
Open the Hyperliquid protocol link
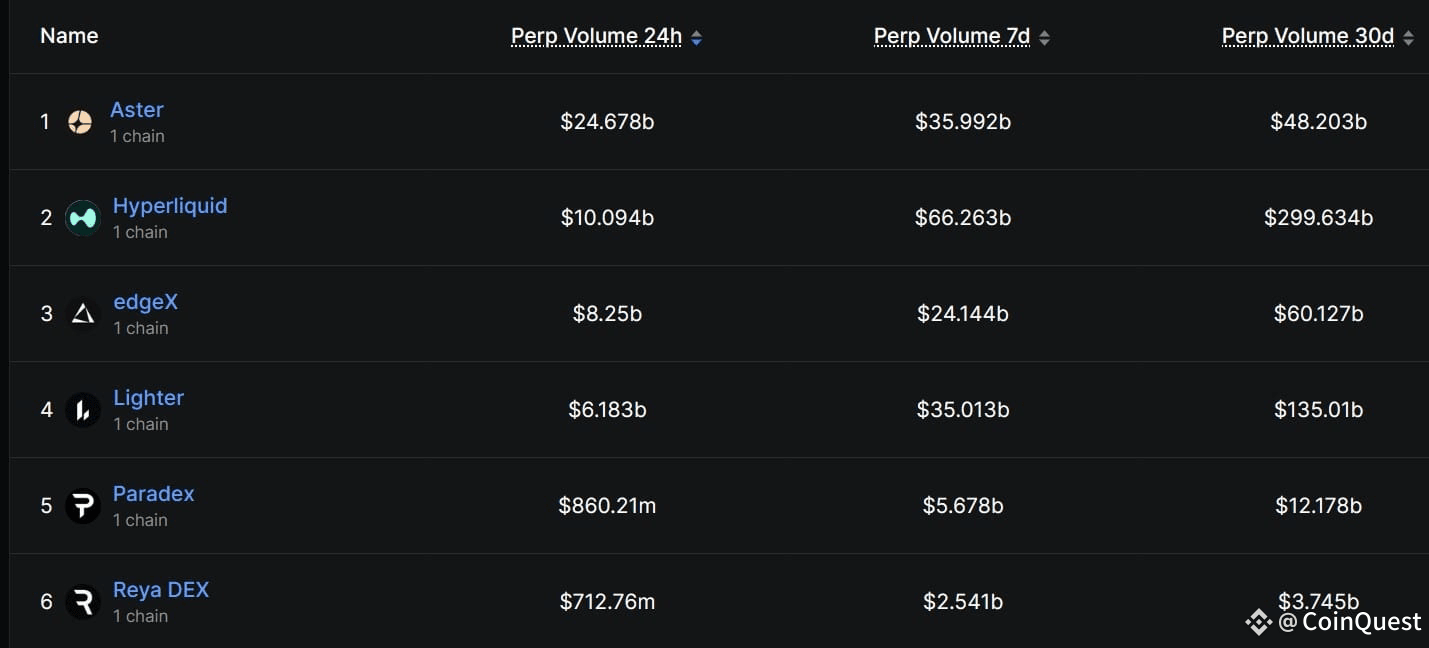coord(170,206)
